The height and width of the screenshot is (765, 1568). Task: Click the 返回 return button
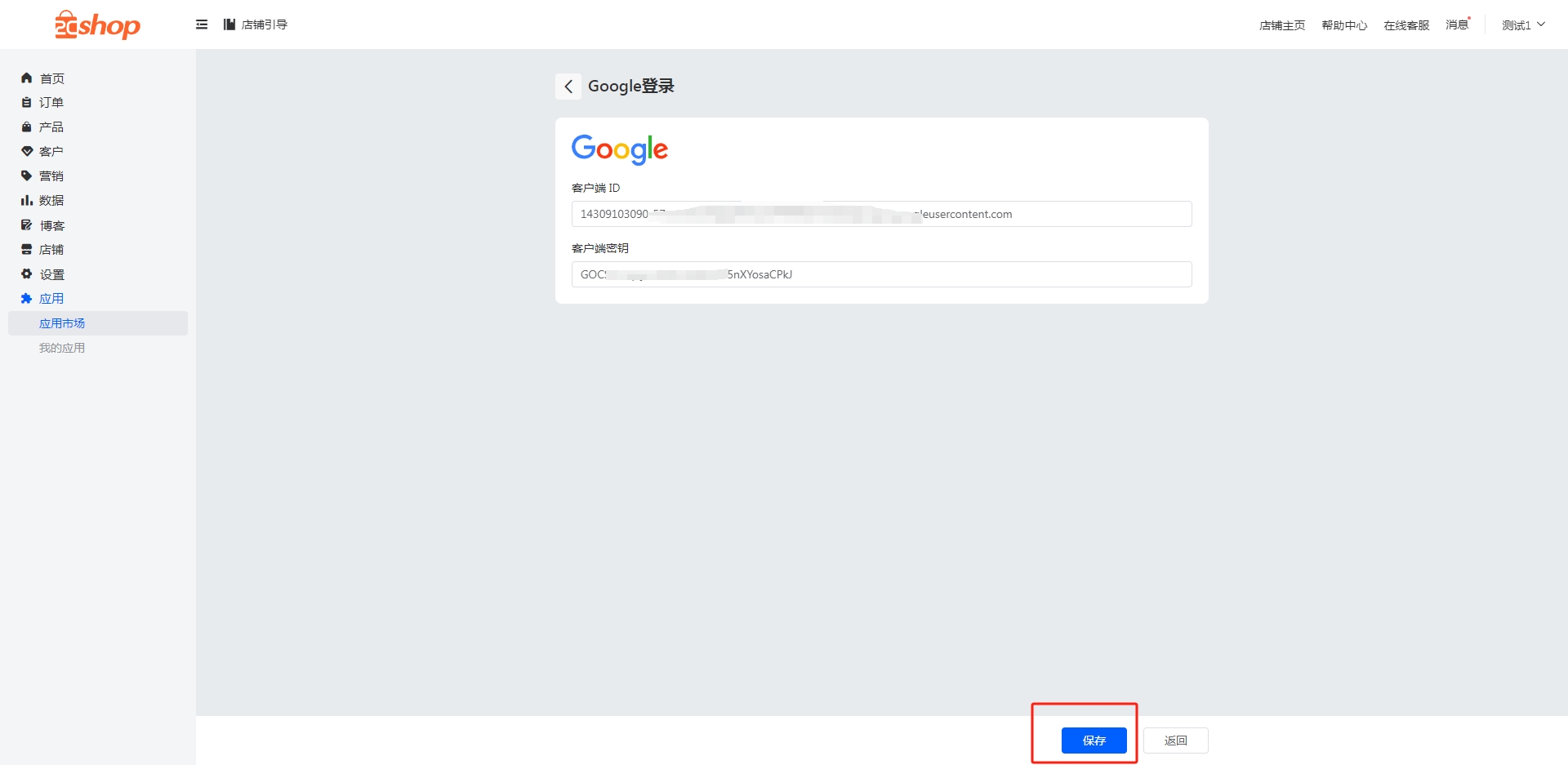click(x=1176, y=741)
